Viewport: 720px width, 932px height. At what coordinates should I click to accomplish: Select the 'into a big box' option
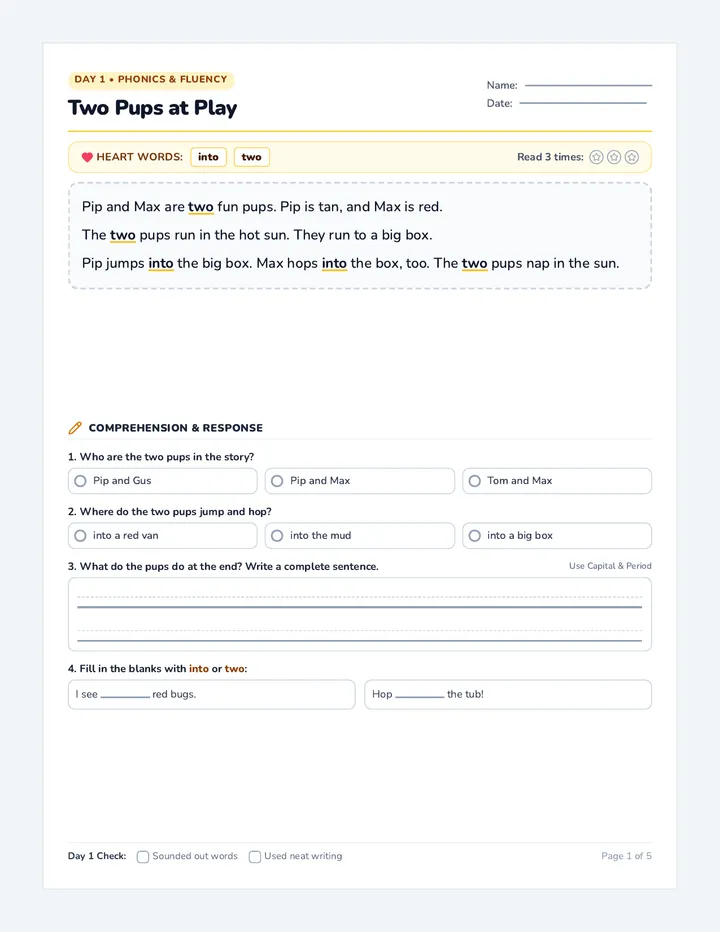click(x=557, y=536)
